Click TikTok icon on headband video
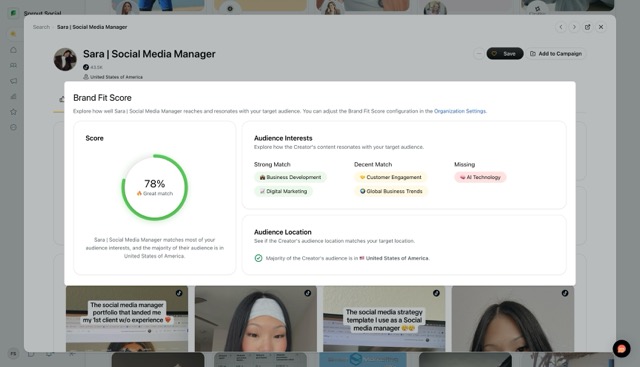 point(307,293)
